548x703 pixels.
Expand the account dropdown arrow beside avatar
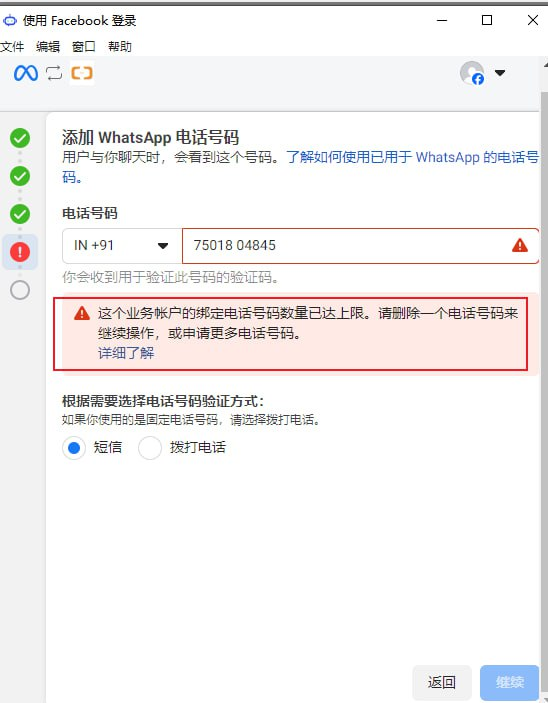(x=500, y=73)
